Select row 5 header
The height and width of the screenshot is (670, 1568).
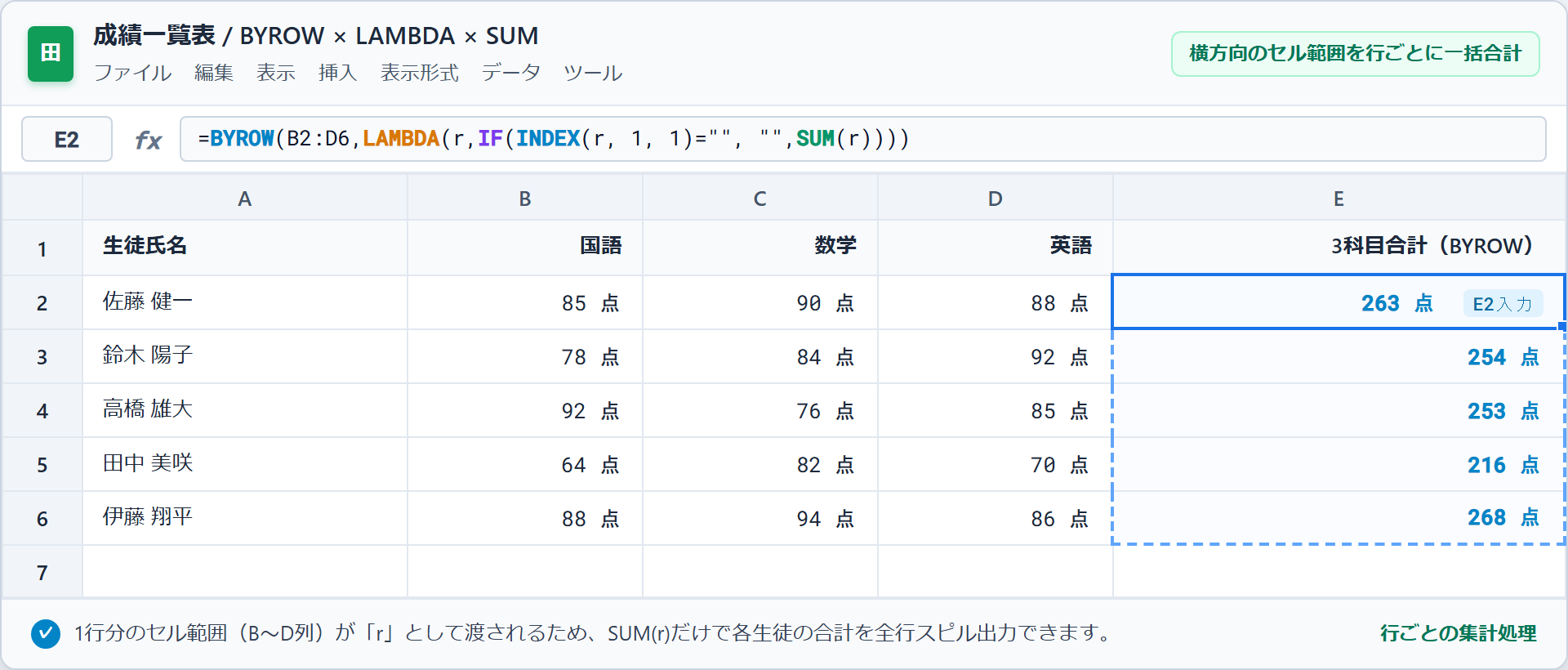pos(42,464)
